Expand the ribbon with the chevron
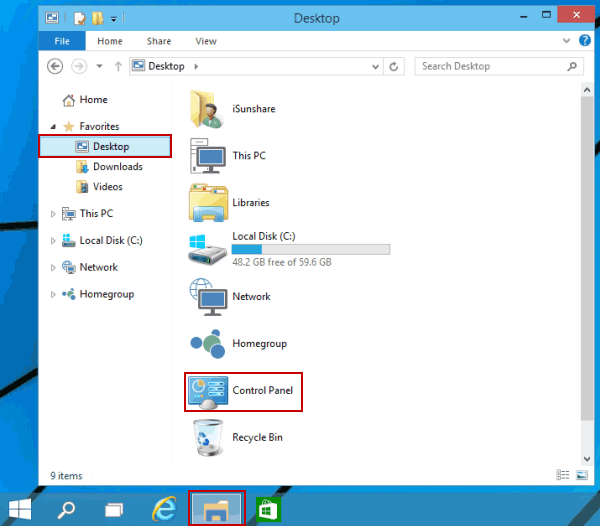This screenshot has height=526, width=600. 566,41
